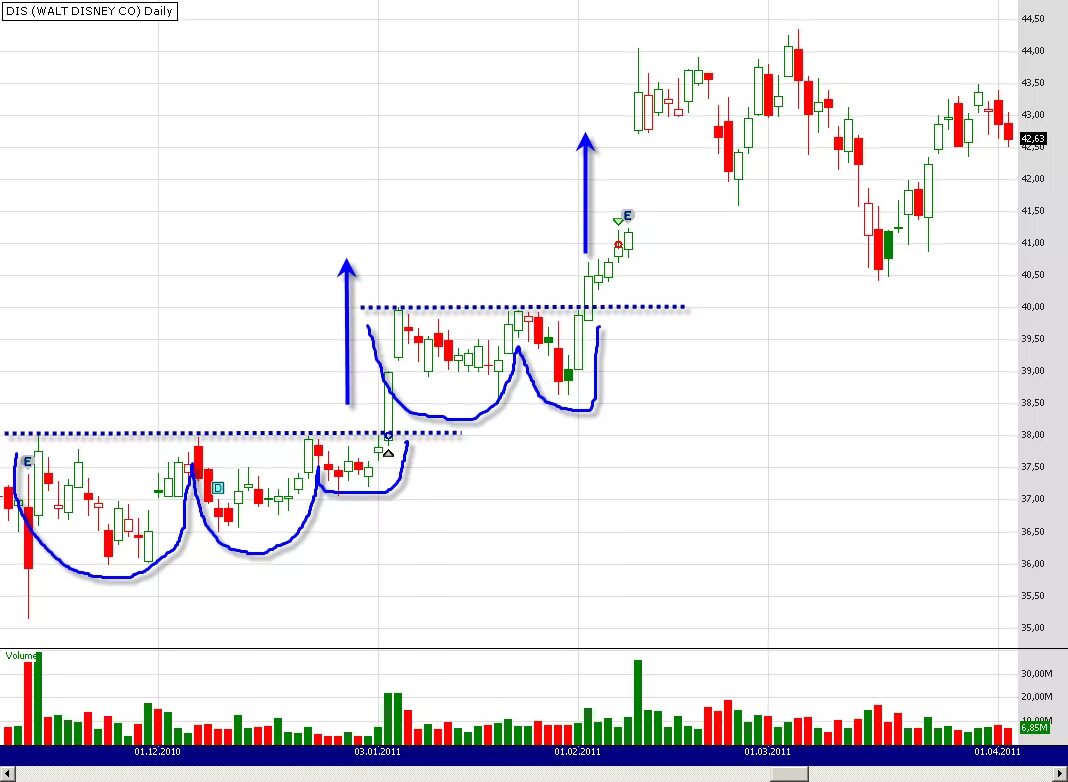The image size is (1068, 782).
Task: Click the 36,50 price axis label
Action: click(1033, 531)
